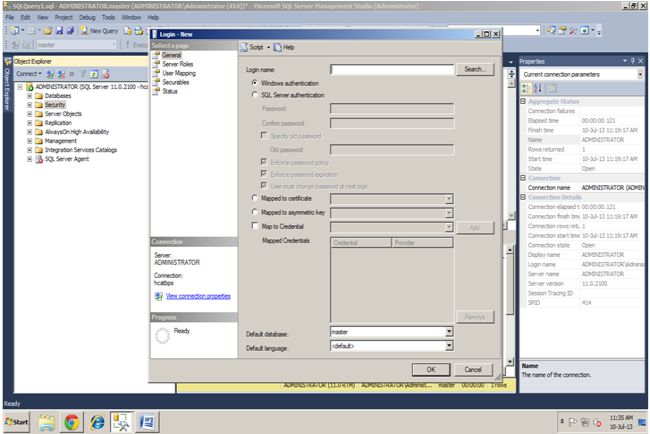Click the Property Pages icon in Properties
650x434 pixels.
pyautogui.click(x=552, y=88)
